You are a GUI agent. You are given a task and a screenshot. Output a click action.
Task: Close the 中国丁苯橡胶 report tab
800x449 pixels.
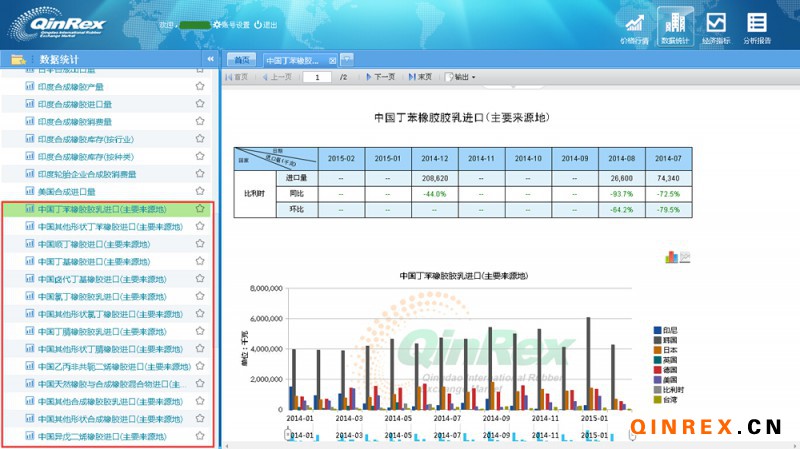point(333,60)
